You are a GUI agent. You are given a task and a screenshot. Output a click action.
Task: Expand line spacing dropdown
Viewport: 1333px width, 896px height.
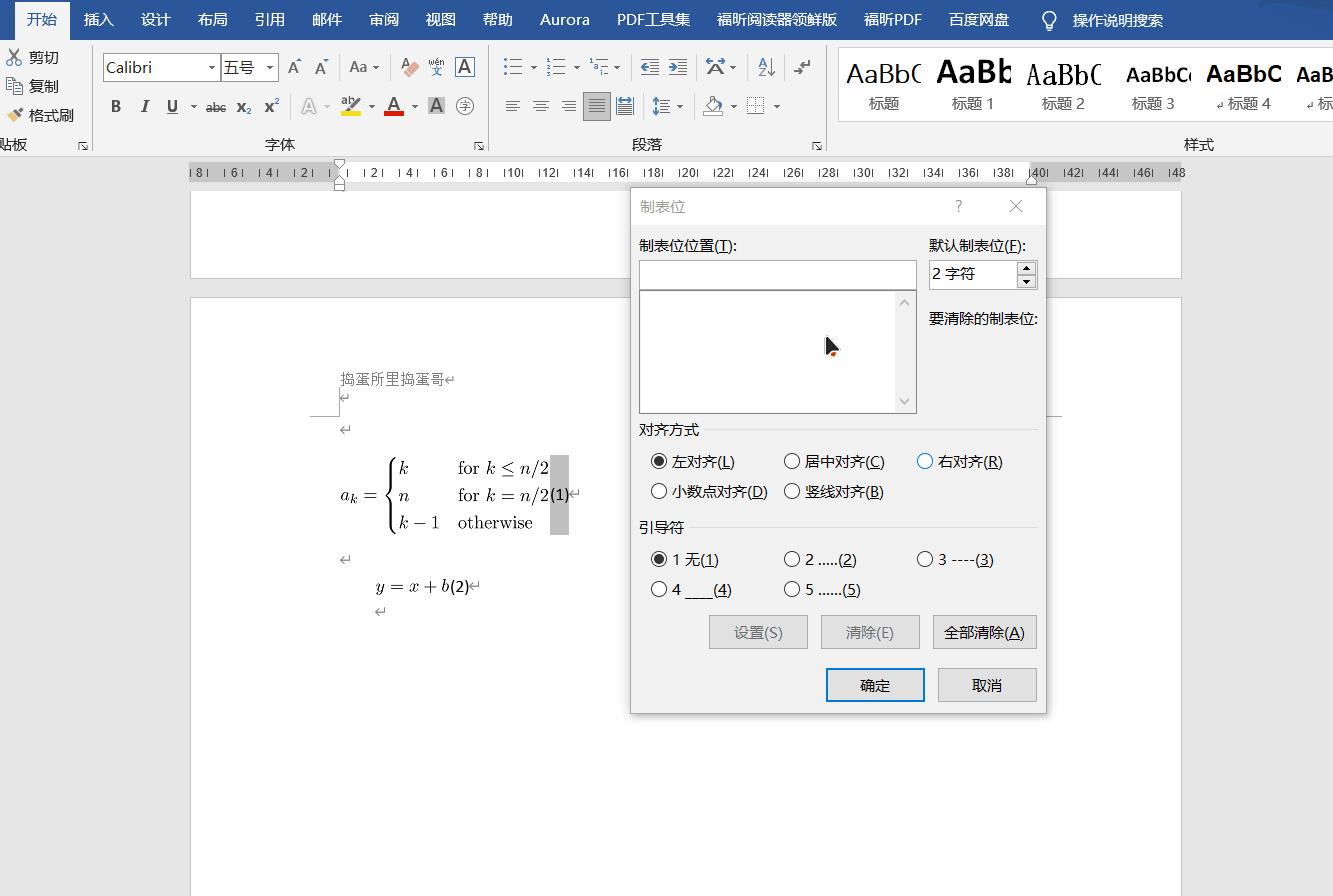(679, 106)
